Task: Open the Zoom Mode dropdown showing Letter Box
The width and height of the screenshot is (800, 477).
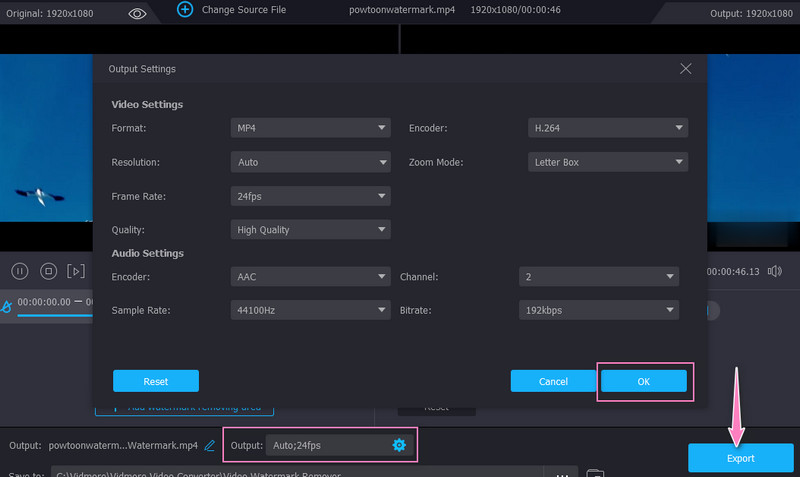Action: point(607,162)
